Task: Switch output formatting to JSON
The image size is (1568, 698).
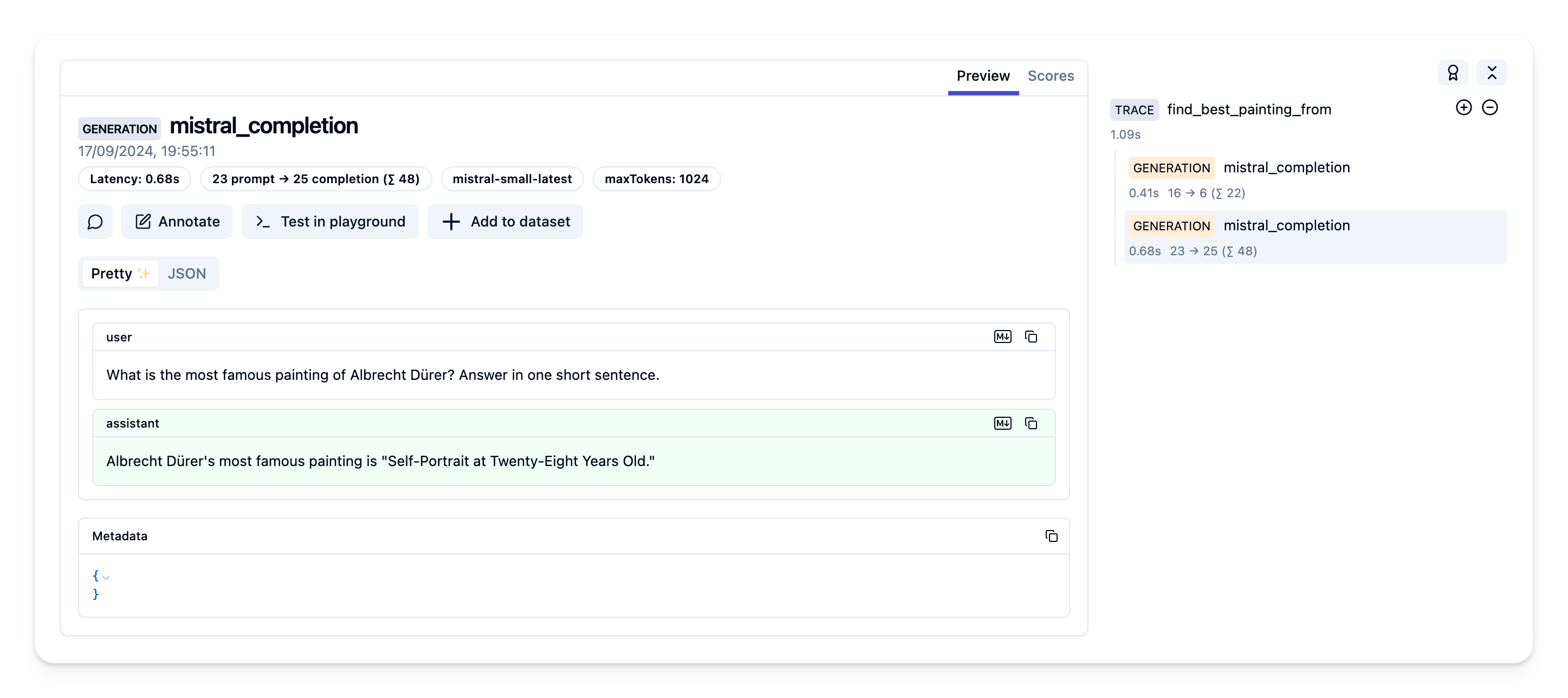Action: tap(186, 274)
